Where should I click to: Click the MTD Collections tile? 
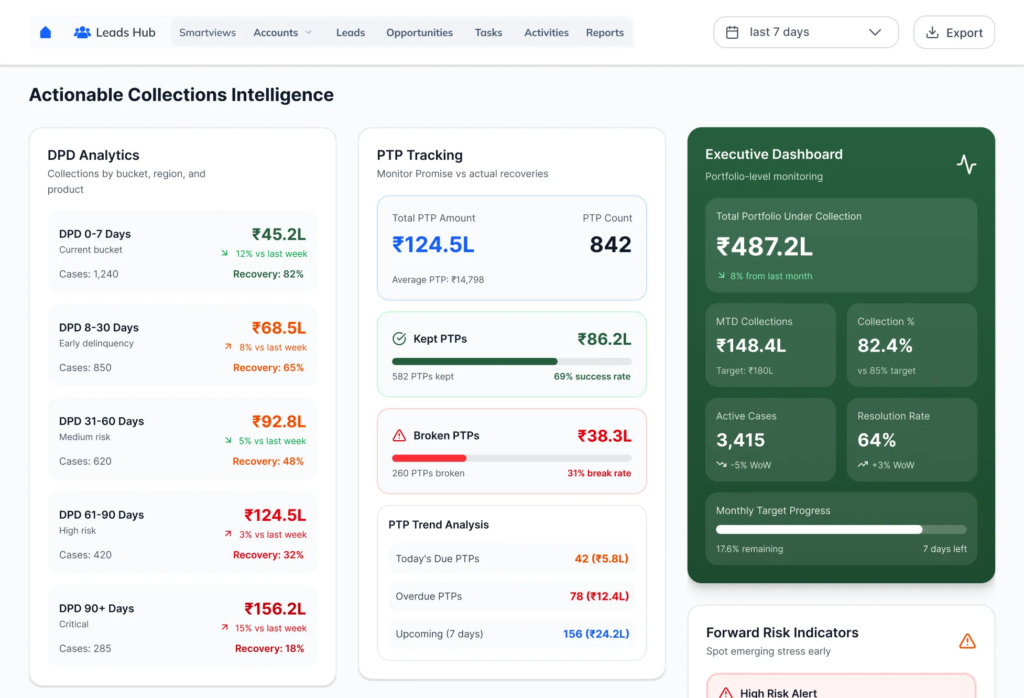tap(770, 345)
